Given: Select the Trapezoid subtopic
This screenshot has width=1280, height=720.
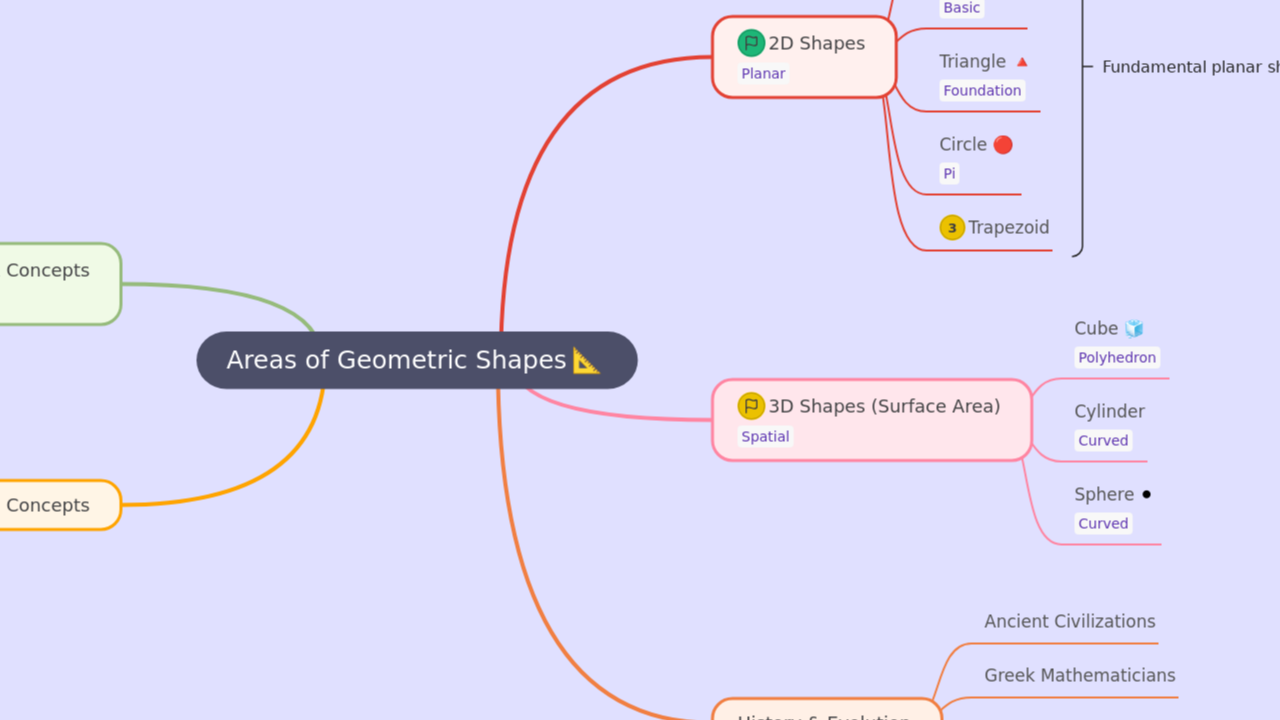Looking at the screenshot, I should coord(994,228).
